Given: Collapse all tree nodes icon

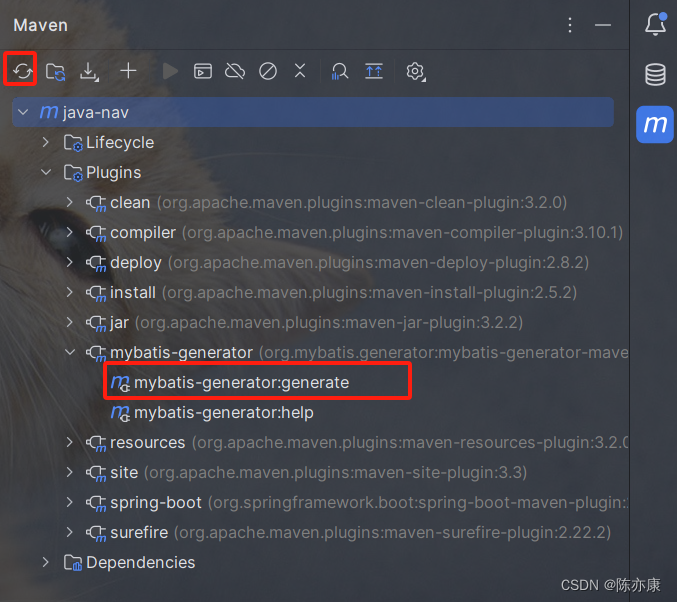Looking at the screenshot, I should pos(300,71).
